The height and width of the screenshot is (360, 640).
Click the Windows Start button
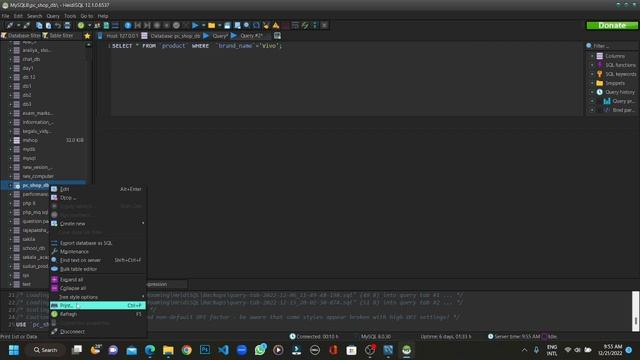point(14,350)
